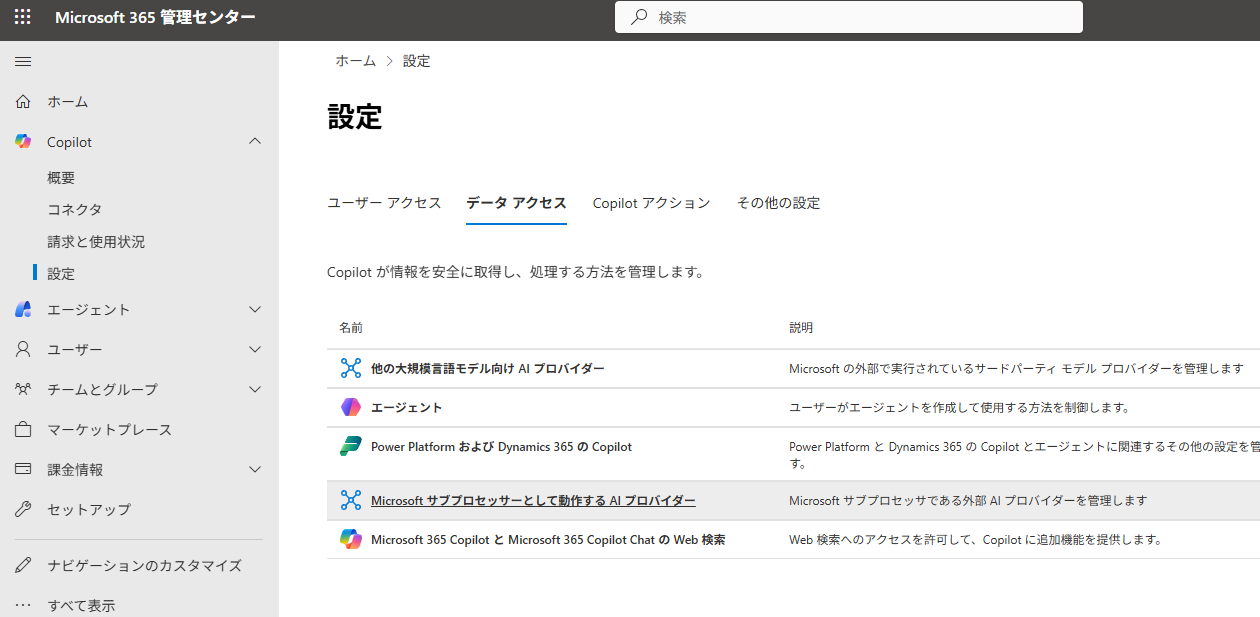Switch to the ユーザー アクセス tab
This screenshot has width=1260, height=617.
[384, 203]
